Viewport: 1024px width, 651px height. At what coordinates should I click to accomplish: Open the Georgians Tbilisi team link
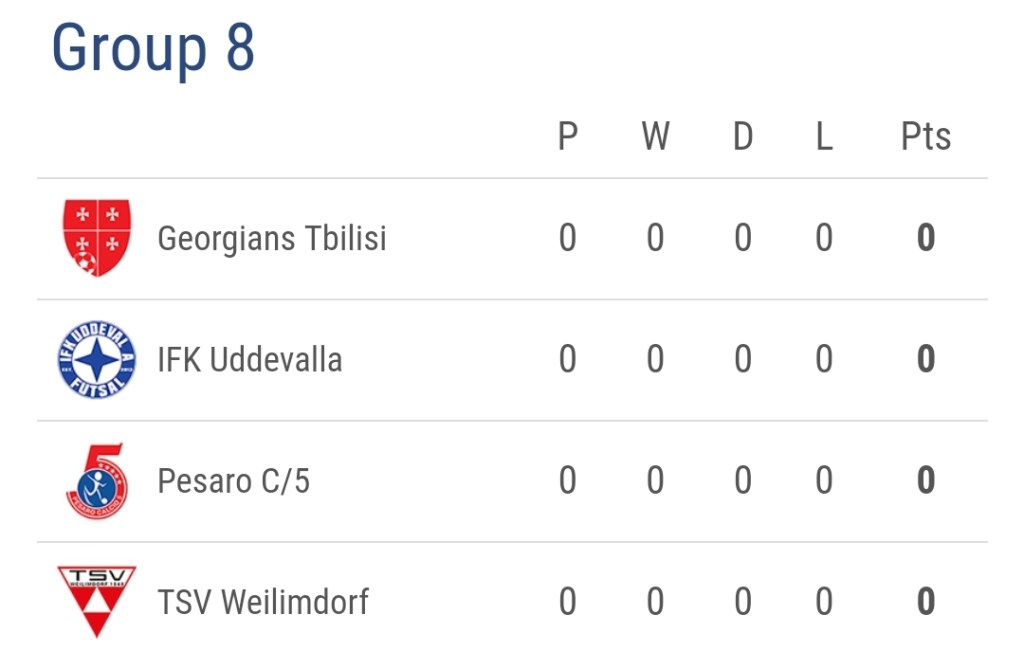pos(272,239)
